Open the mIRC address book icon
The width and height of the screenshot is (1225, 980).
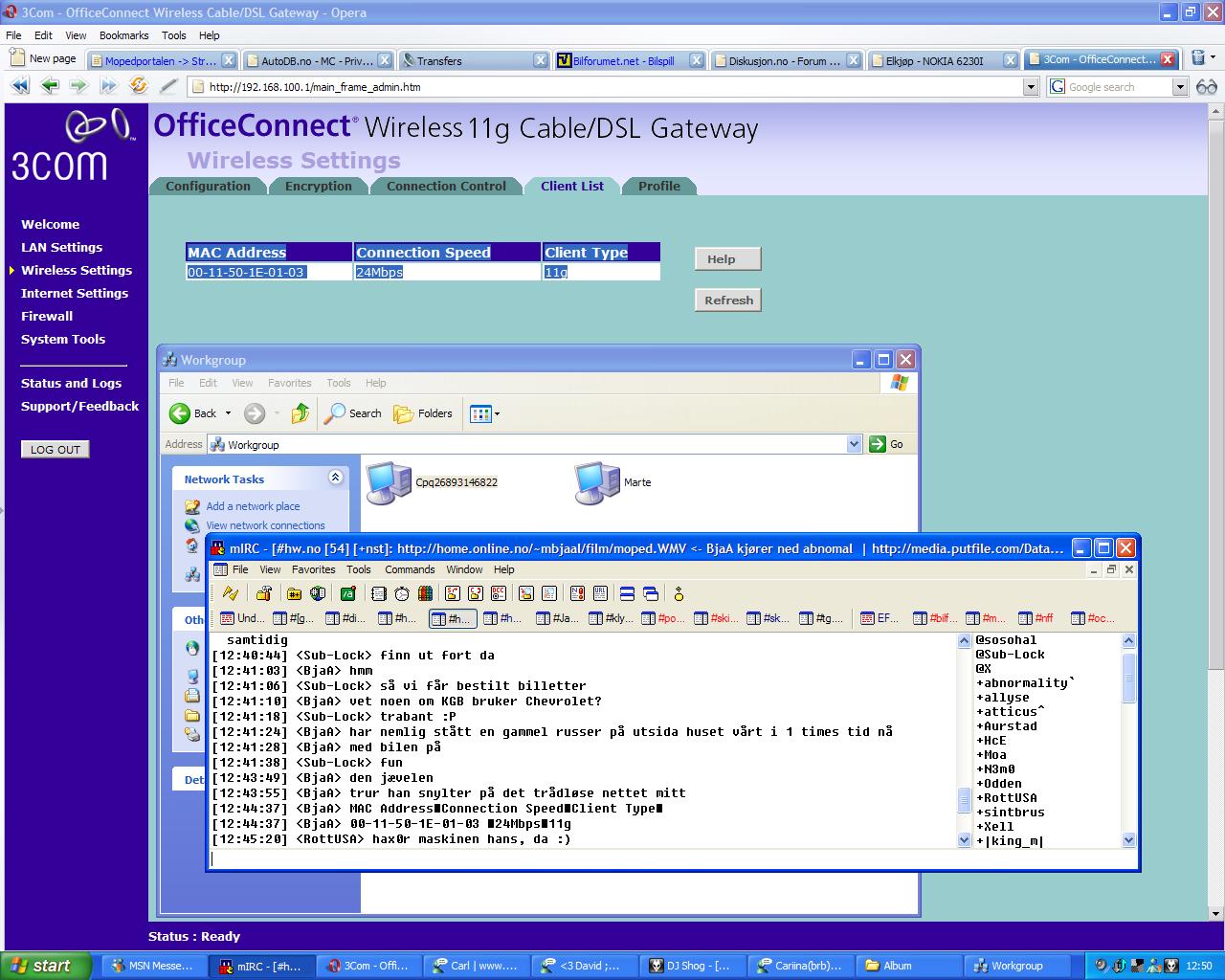click(x=379, y=594)
